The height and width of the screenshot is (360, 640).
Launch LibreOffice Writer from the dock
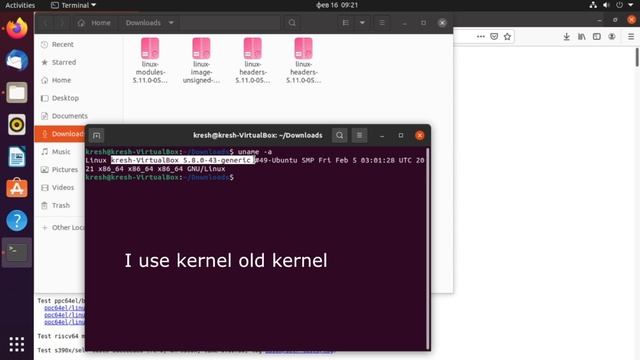(17, 157)
